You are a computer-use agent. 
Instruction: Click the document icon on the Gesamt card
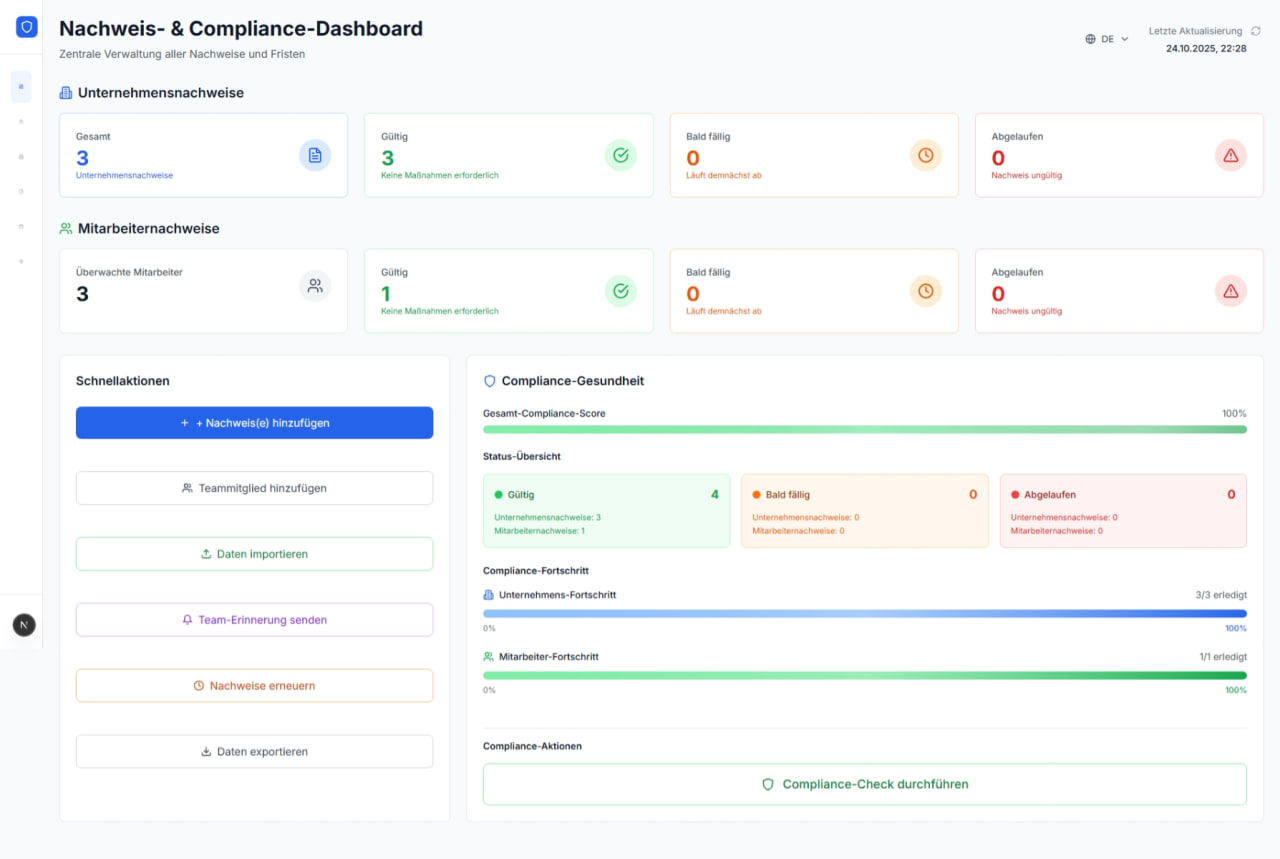point(315,155)
